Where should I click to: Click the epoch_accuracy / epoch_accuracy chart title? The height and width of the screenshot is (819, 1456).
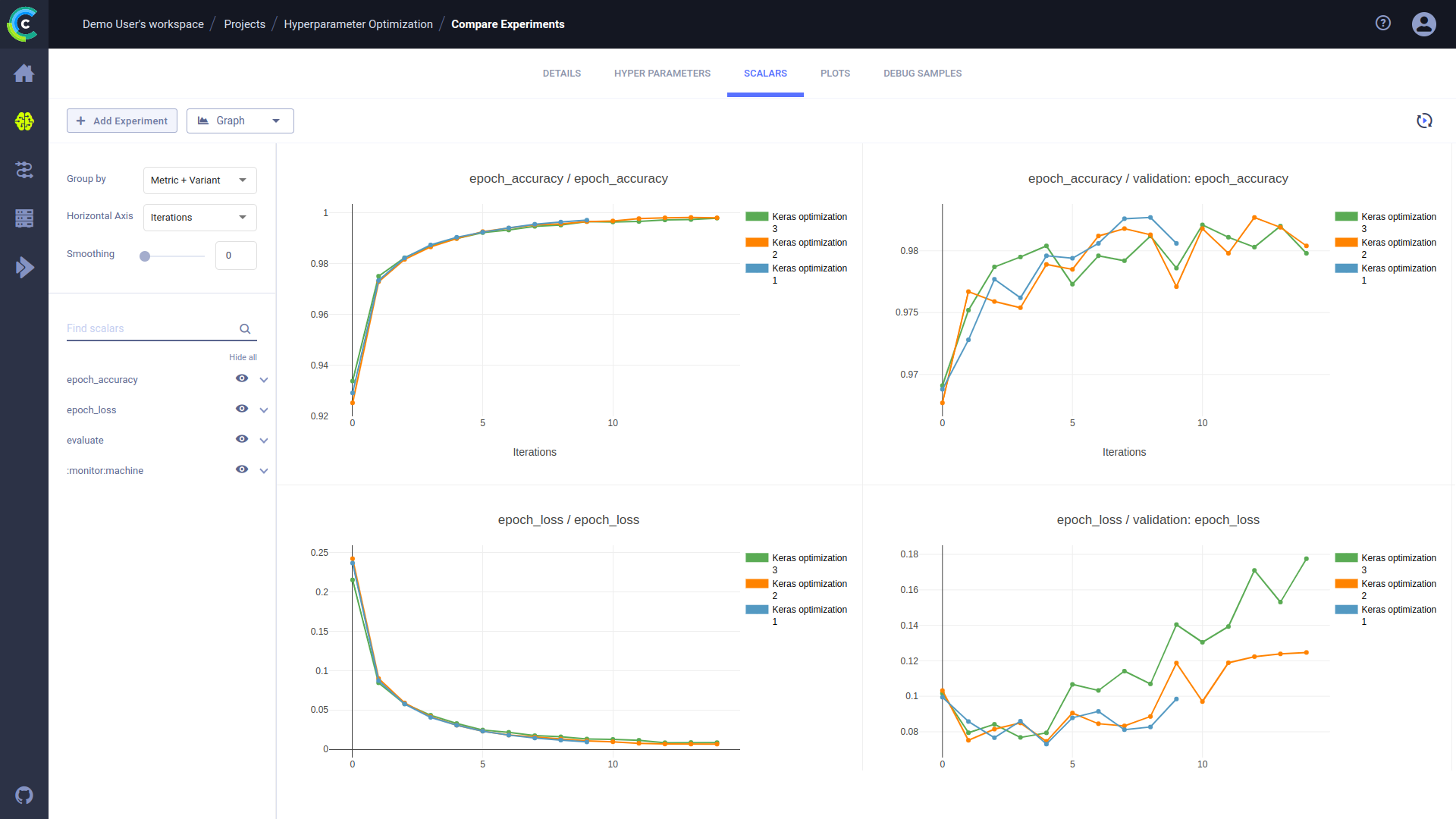(568, 179)
